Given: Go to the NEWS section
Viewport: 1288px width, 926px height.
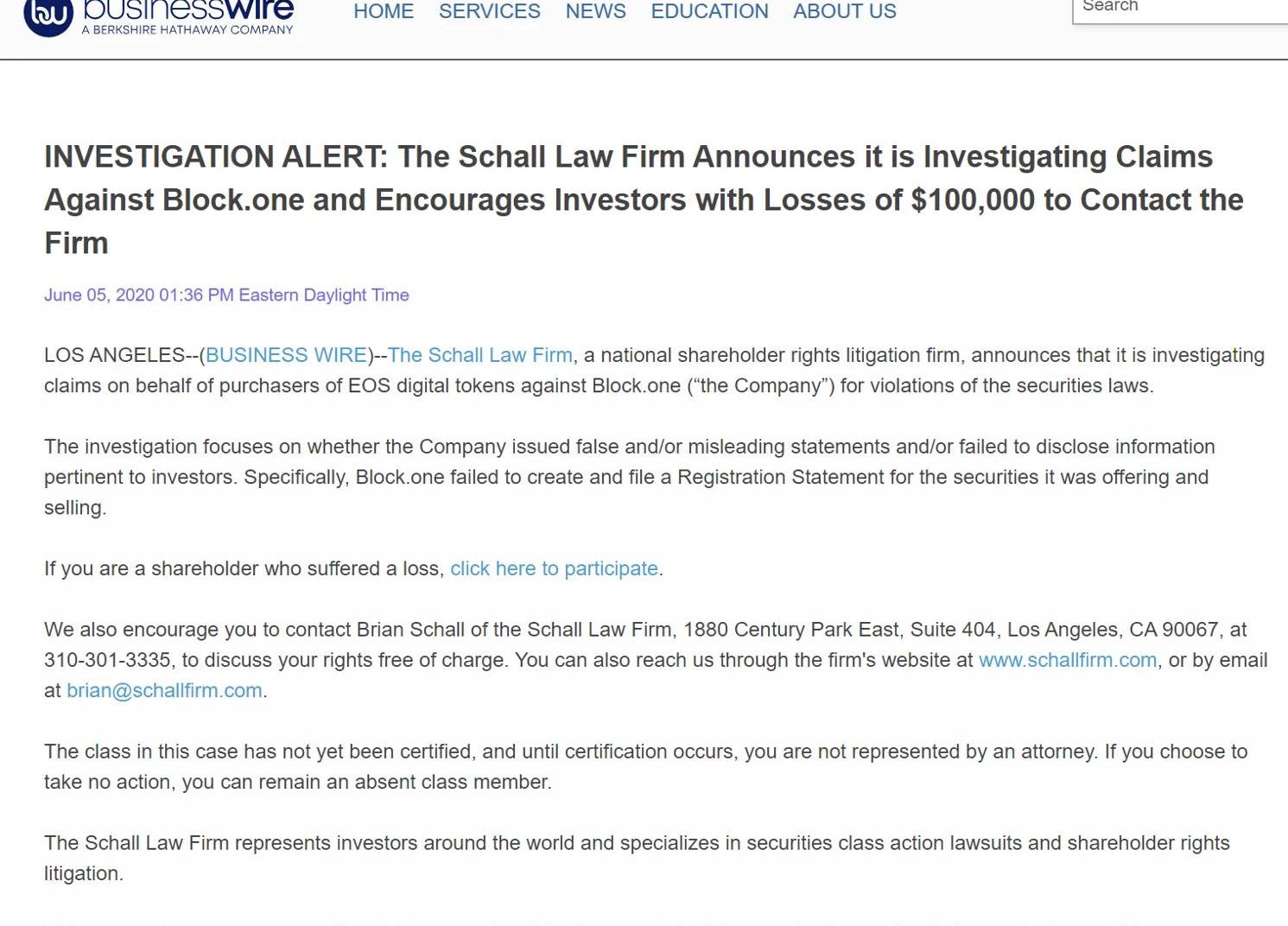Looking at the screenshot, I should pyautogui.click(x=596, y=11).
